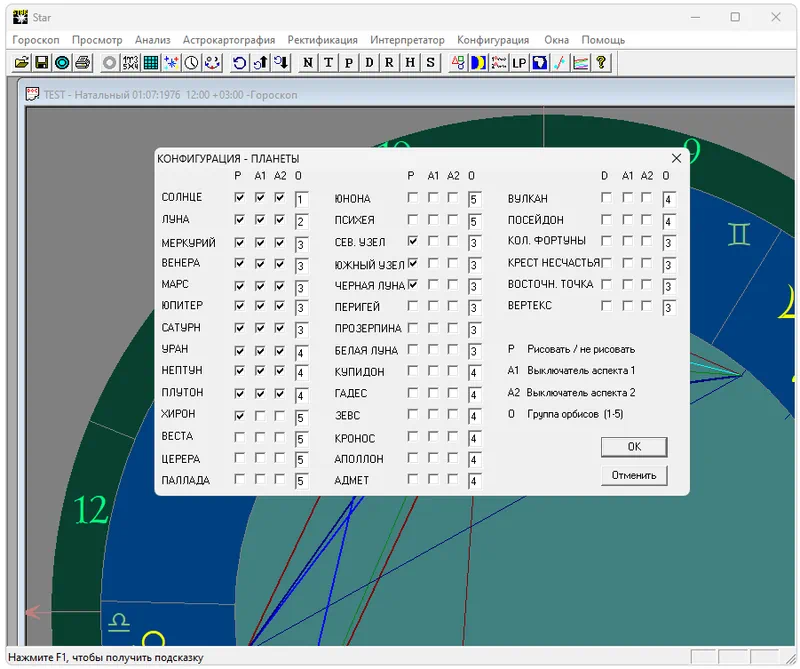The image size is (800, 669).
Task: Click the down-arrow step toolbar icon
Action: click(x=281, y=63)
